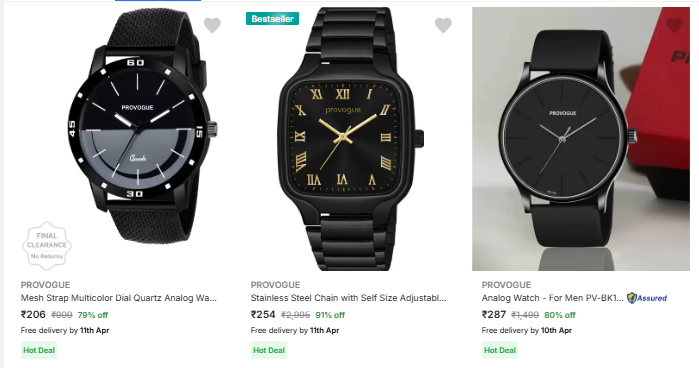Click Hot Deal tag under Mesh Strap watch
699x368 pixels.
point(39,350)
